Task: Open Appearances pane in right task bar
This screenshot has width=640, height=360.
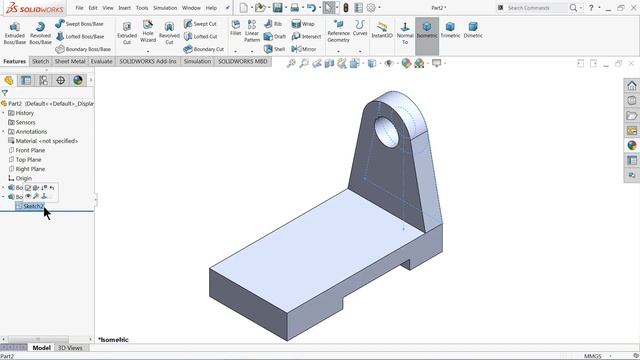Action: pyautogui.click(x=632, y=145)
